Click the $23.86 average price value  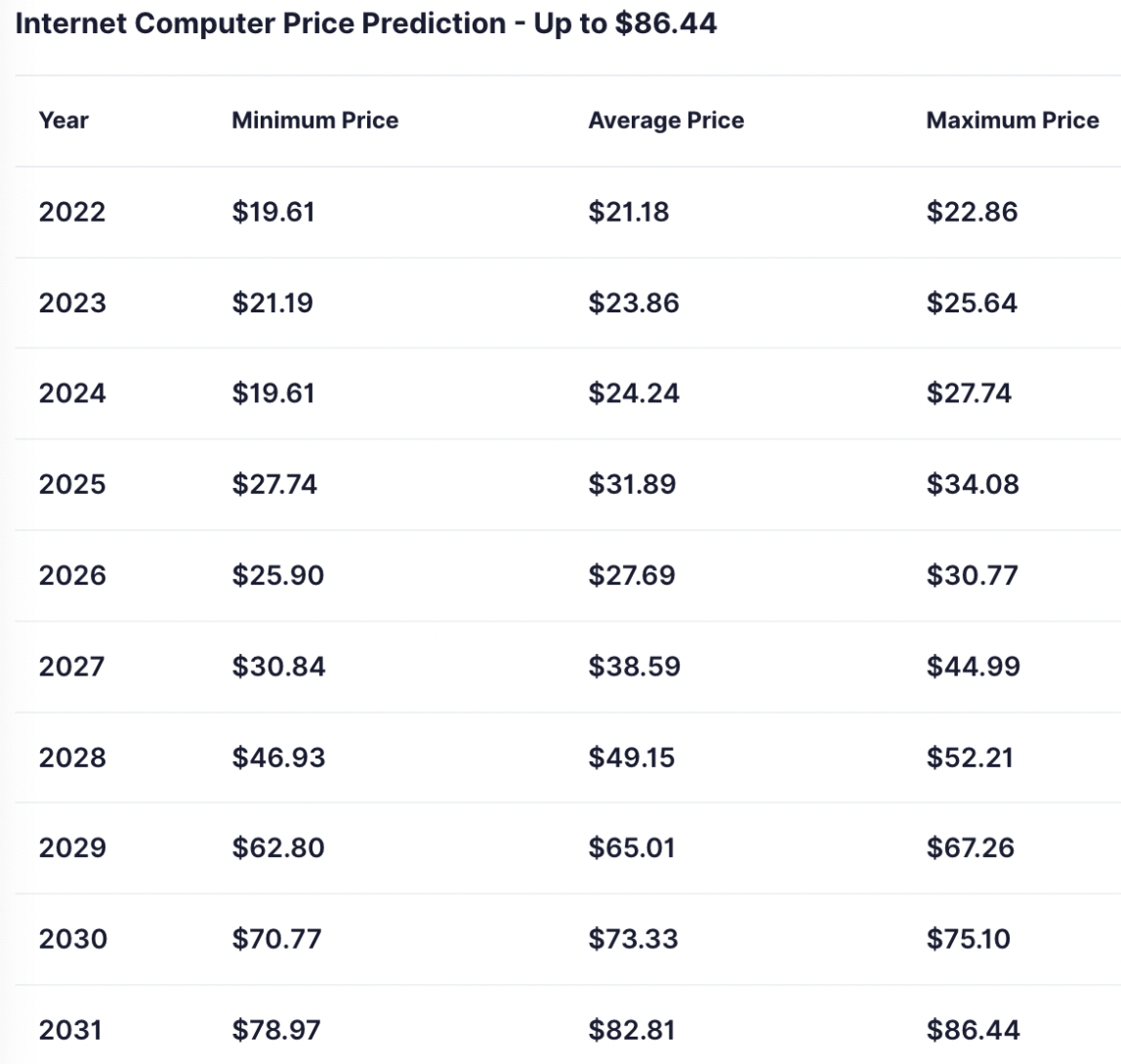coord(634,303)
